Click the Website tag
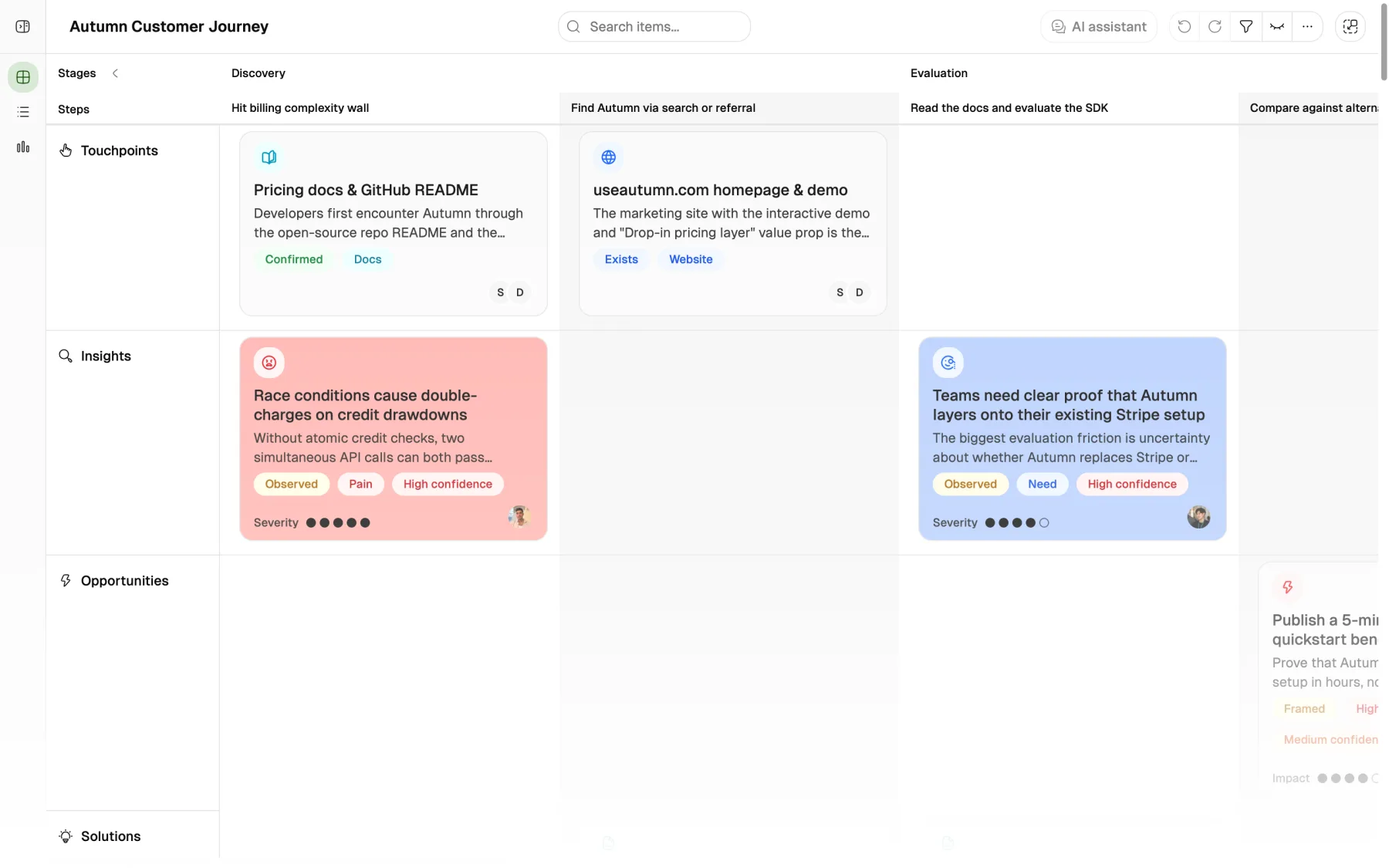This screenshot has height=868, width=1389. click(x=691, y=259)
